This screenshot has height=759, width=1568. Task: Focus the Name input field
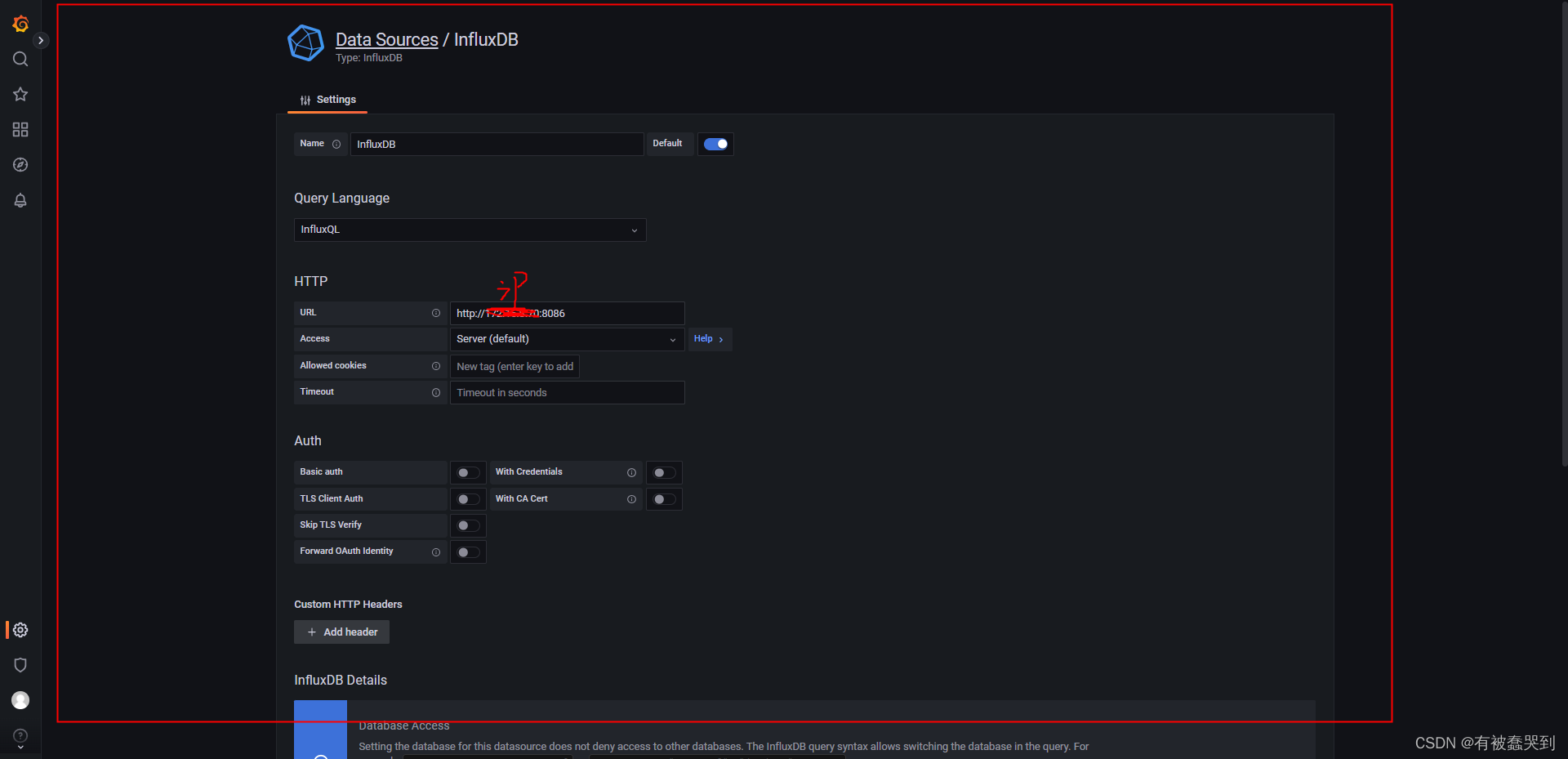[x=497, y=144]
